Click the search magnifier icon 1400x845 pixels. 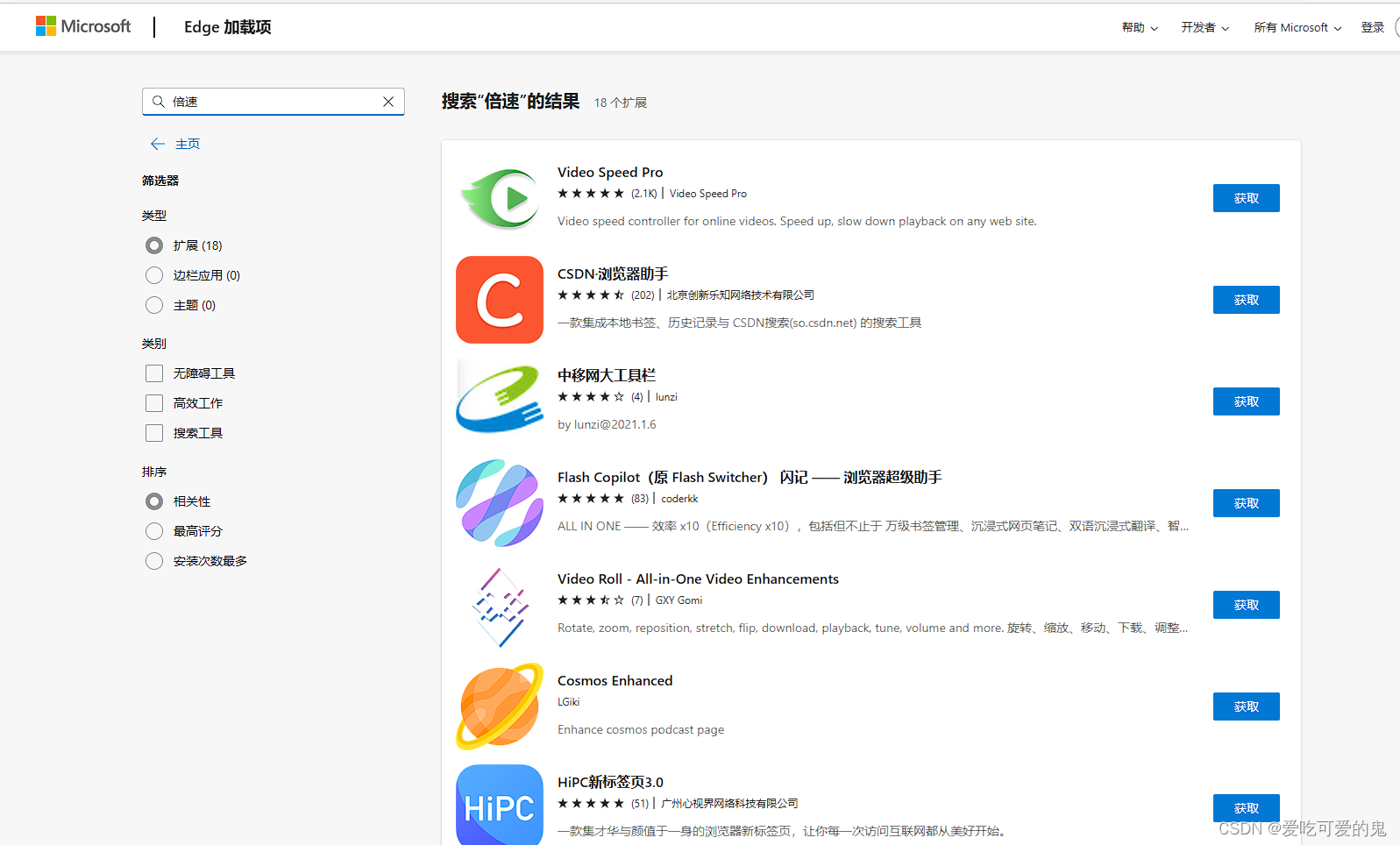[x=159, y=102]
